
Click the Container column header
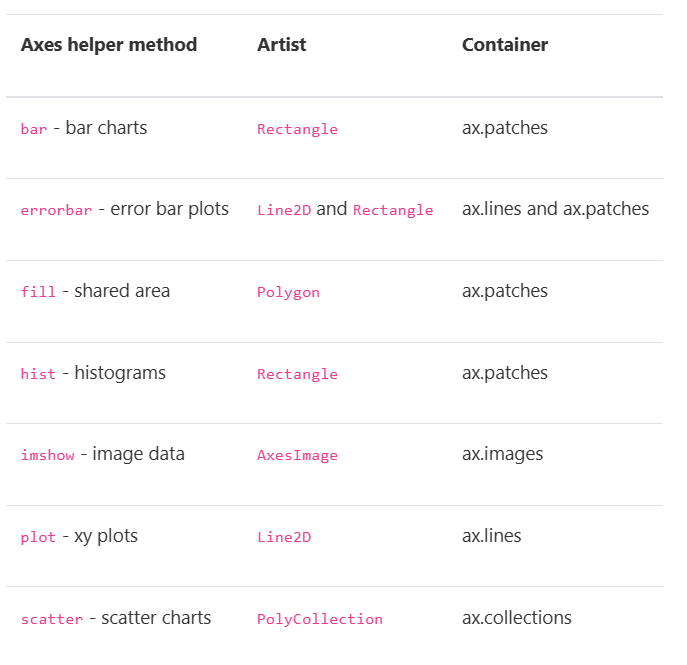tap(505, 45)
